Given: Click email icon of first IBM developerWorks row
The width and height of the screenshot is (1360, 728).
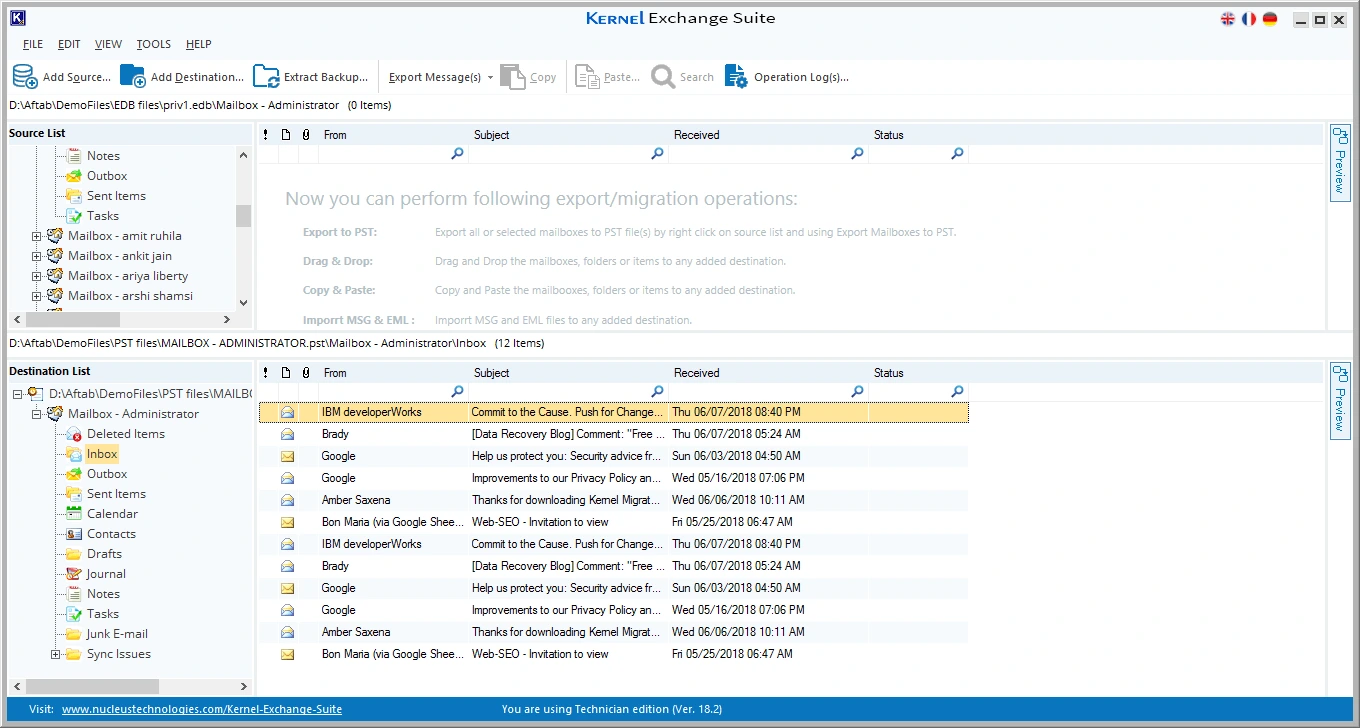Looking at the screenshot, I should pyautogui.click(x=287, y=412).
